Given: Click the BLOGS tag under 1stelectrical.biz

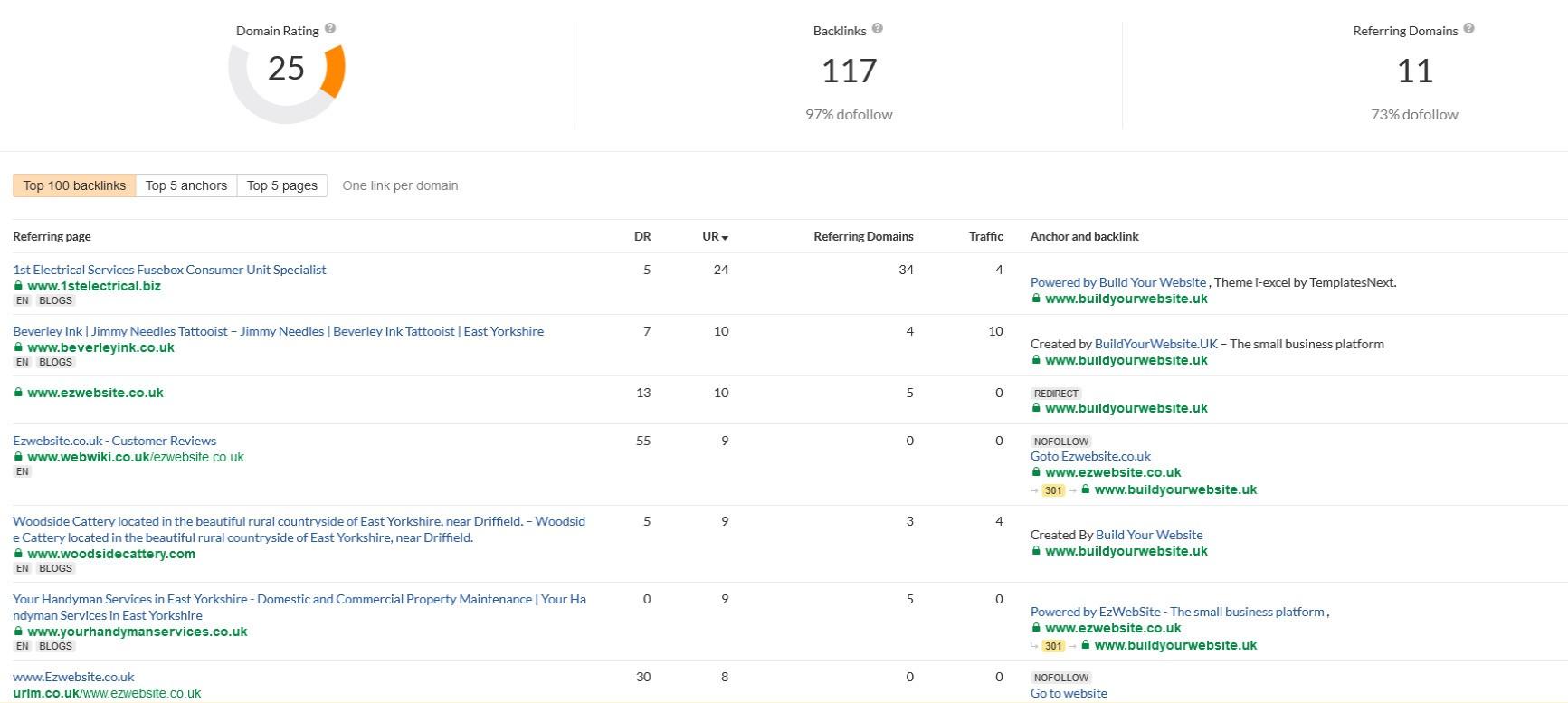Looking at the screenshot, I should [55, 300].
